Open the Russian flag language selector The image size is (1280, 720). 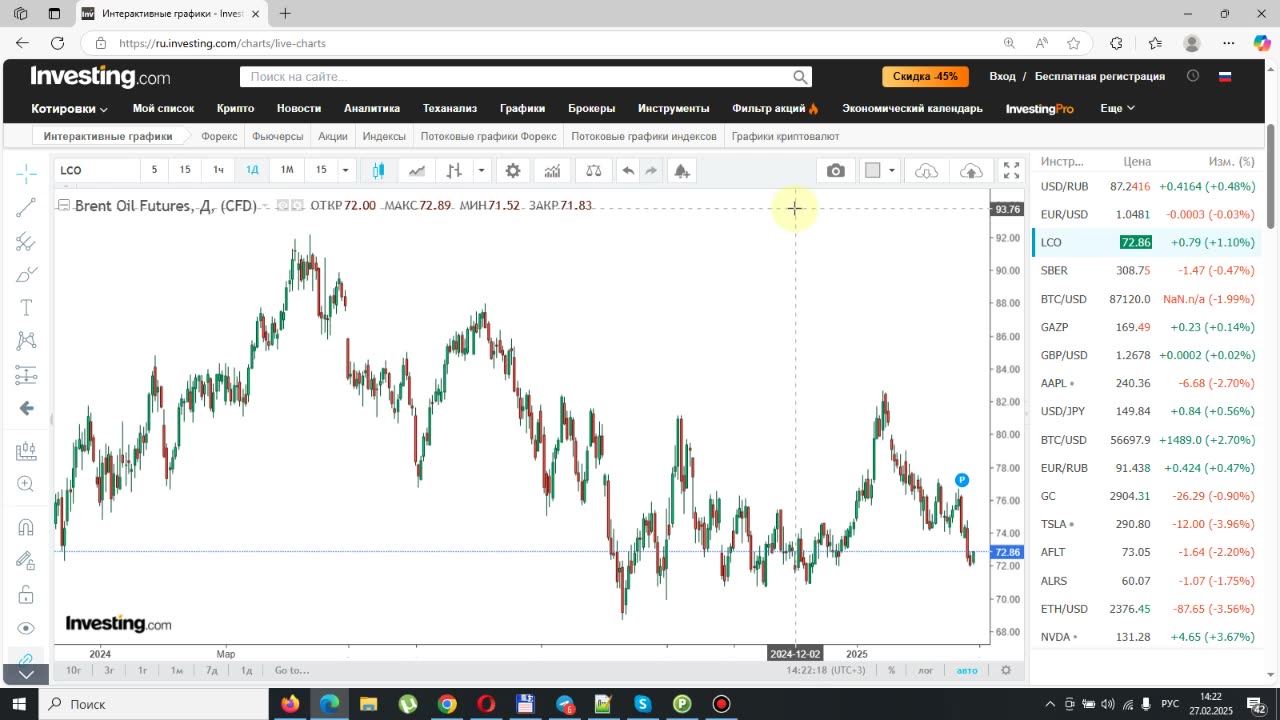click(x=1224, y=76)
